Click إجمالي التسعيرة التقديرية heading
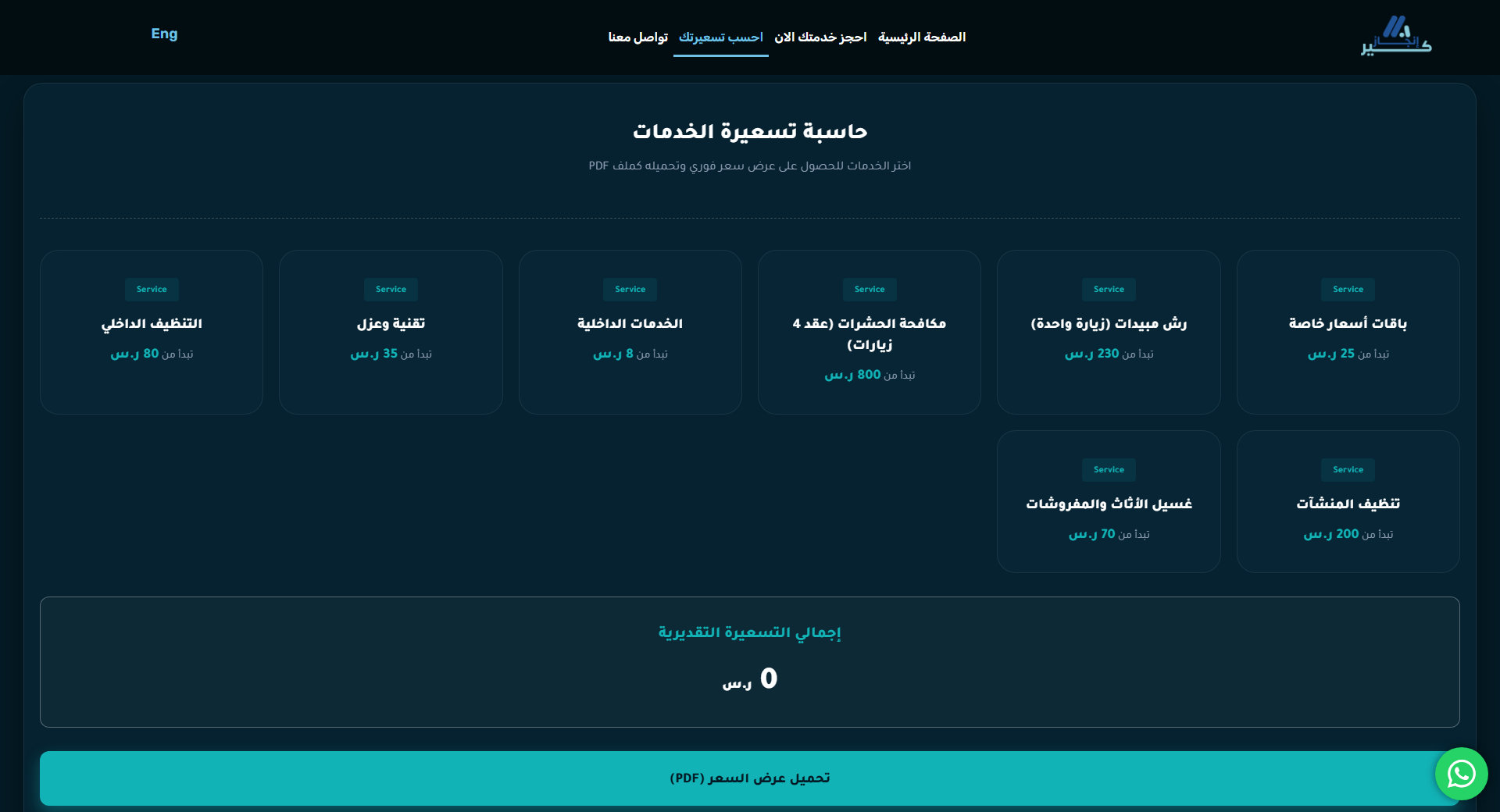The width and height of the screenshot is (1500, 812). (749, 632)
